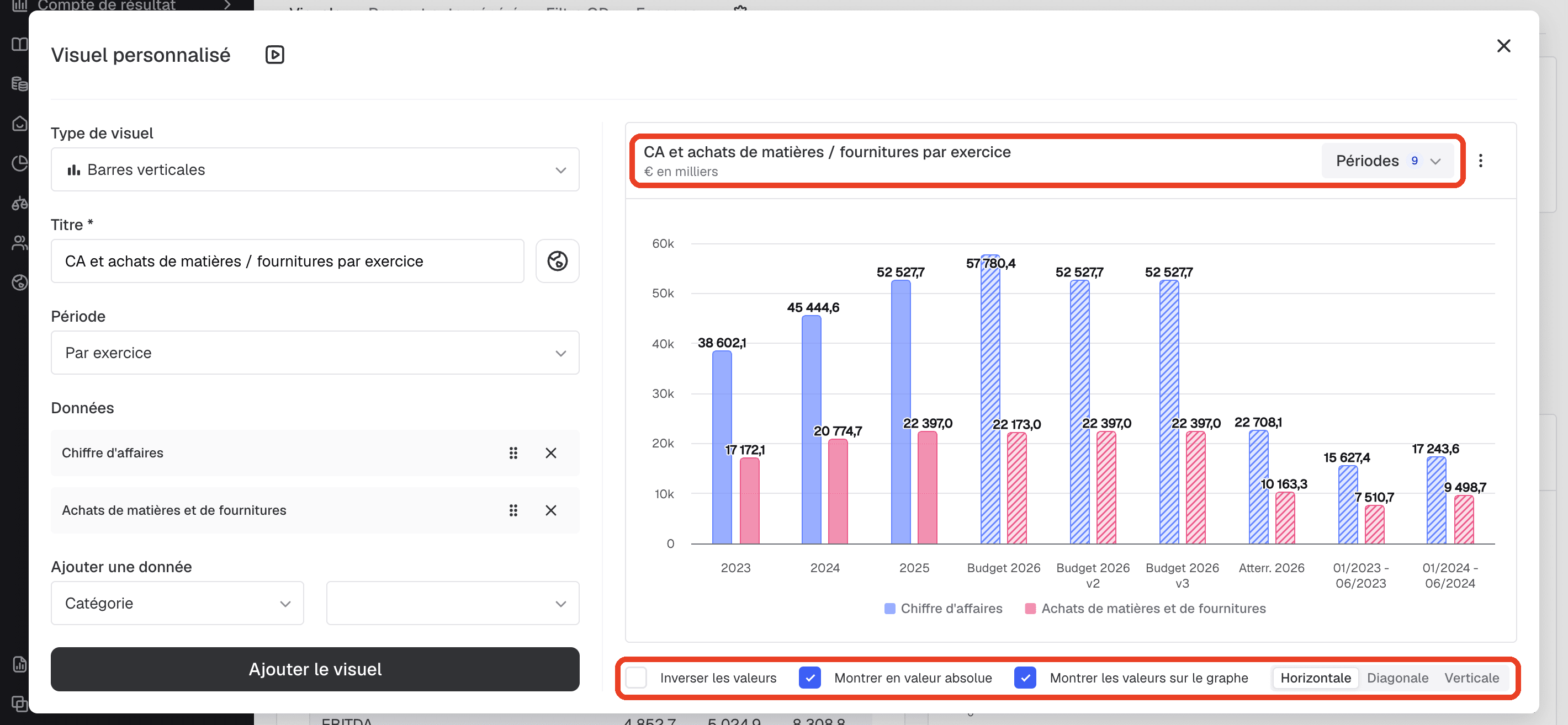Open the pie chart sidebar icon

pos(19,163)
